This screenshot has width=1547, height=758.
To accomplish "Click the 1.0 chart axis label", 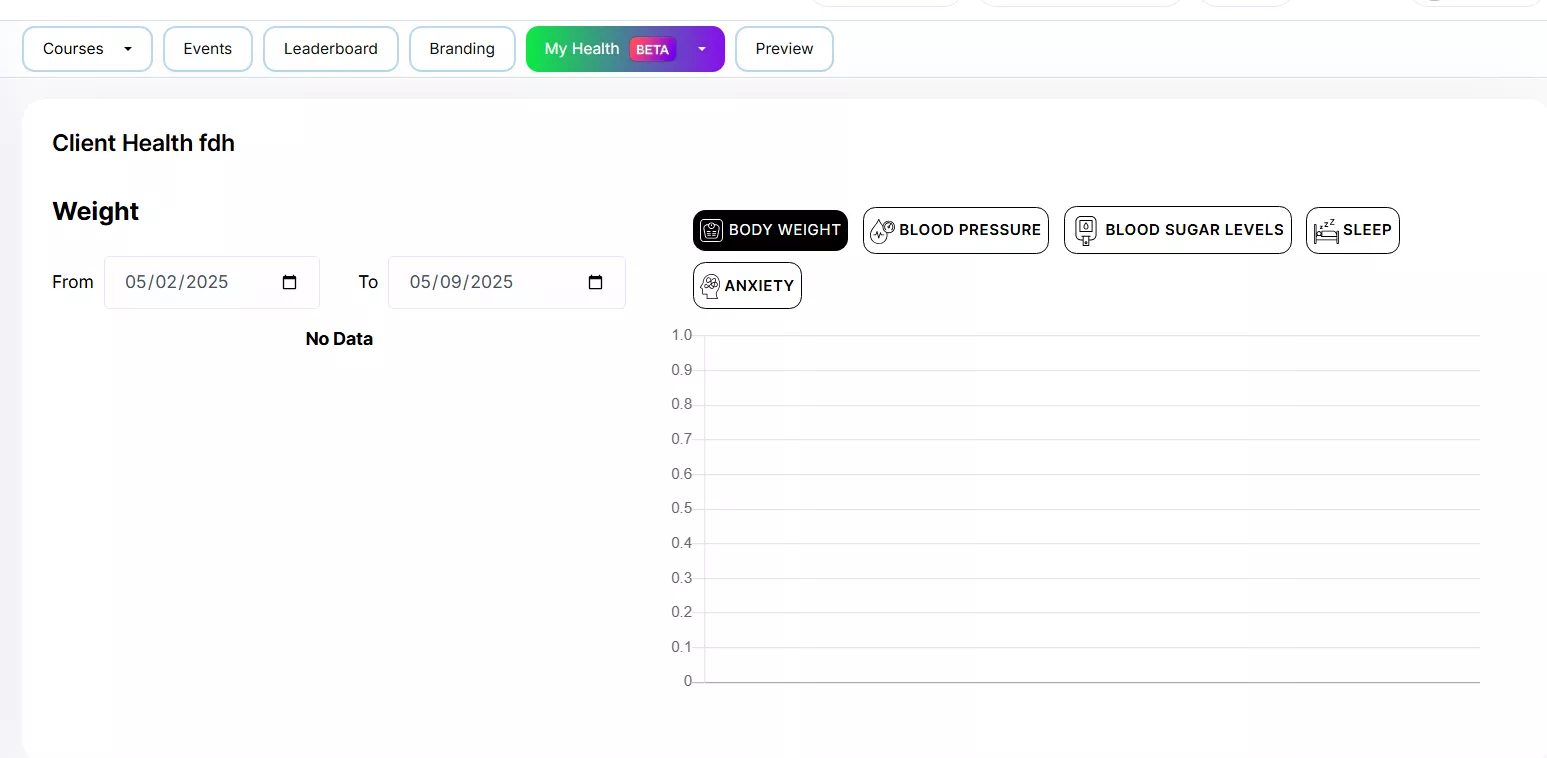I will 682,335.
